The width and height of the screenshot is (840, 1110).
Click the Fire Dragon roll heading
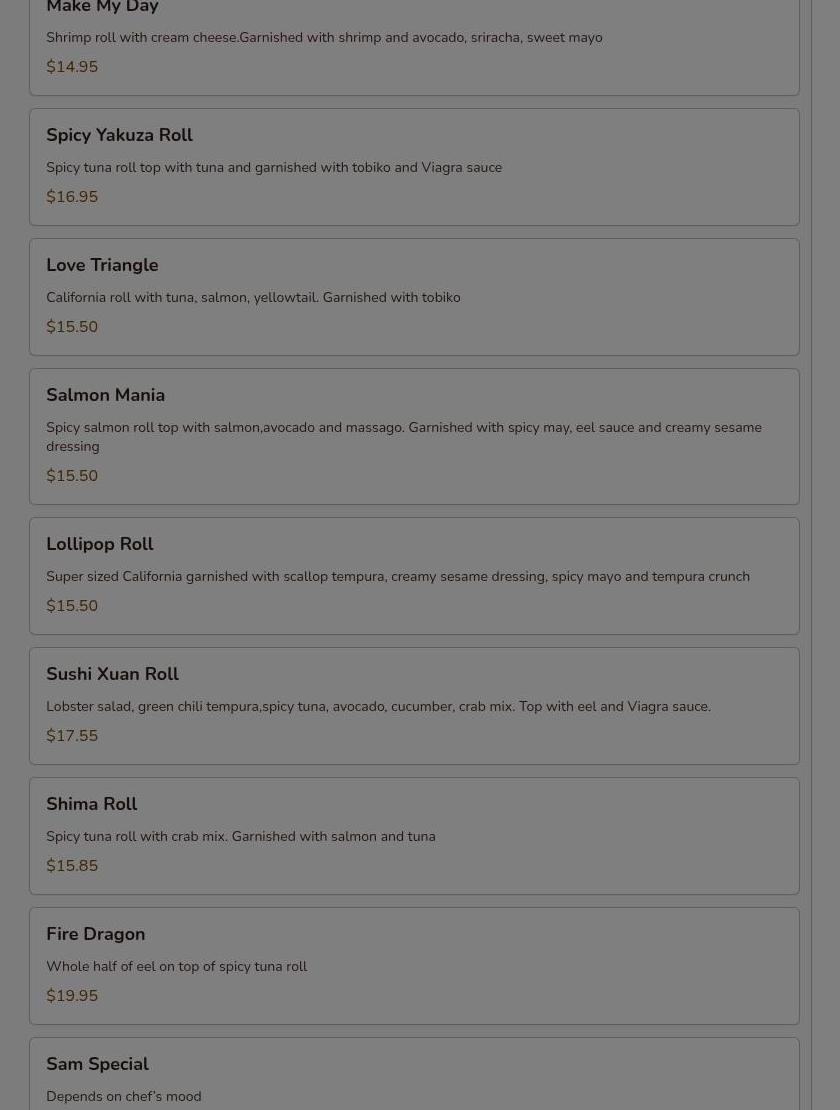[95, 934]
